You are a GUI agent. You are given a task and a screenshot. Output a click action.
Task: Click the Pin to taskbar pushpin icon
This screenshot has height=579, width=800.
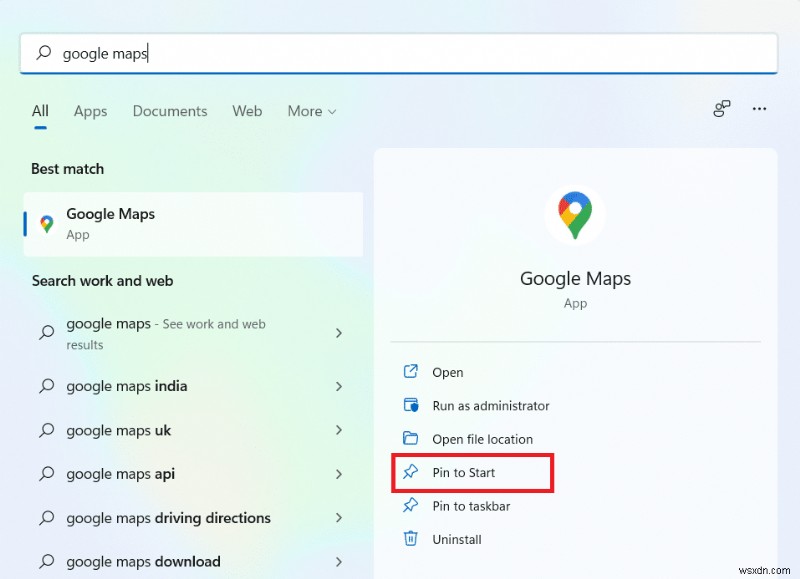pos(411,505)
